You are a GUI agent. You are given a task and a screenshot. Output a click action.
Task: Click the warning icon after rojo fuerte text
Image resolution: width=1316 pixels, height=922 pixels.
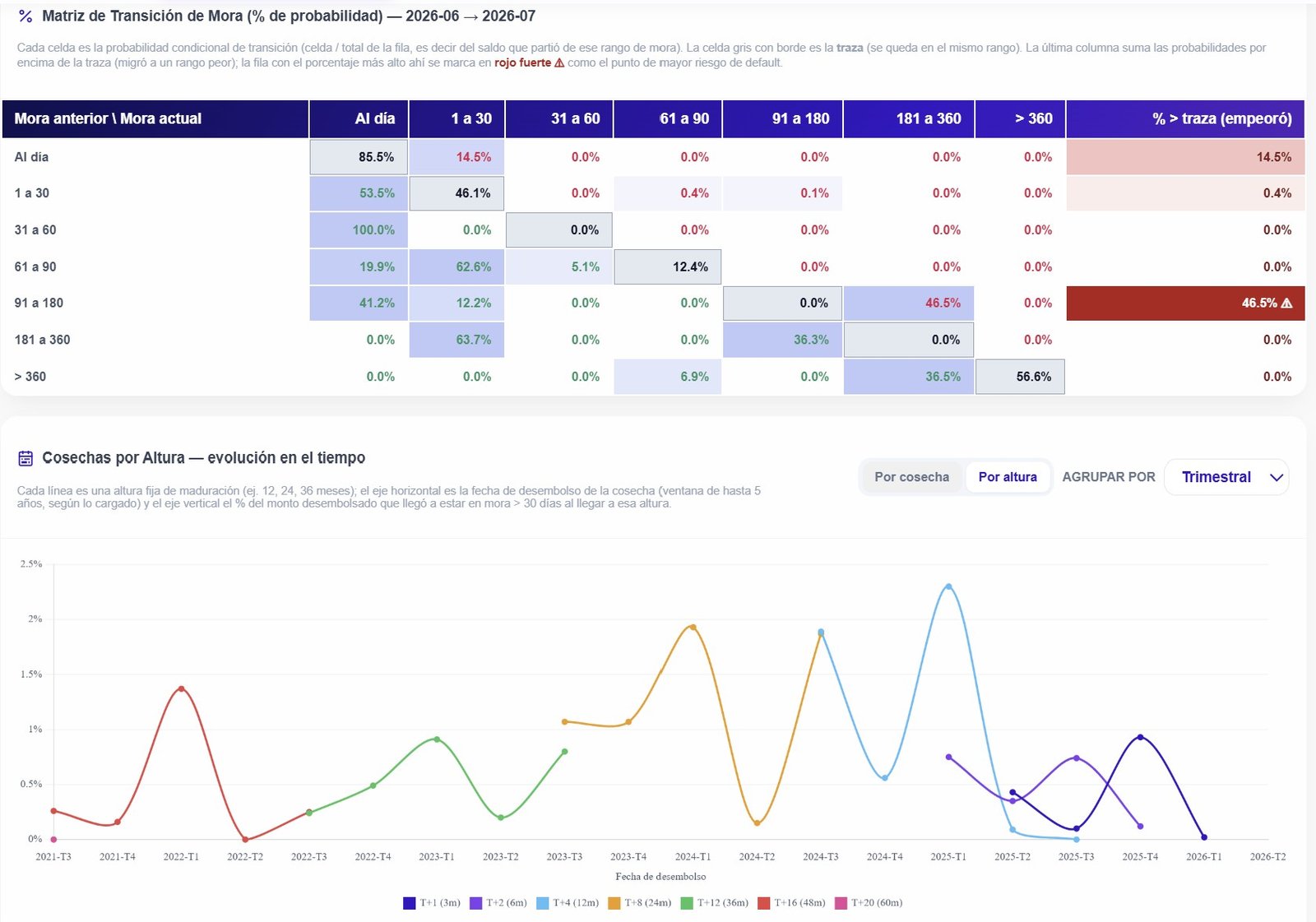(559, 63)
